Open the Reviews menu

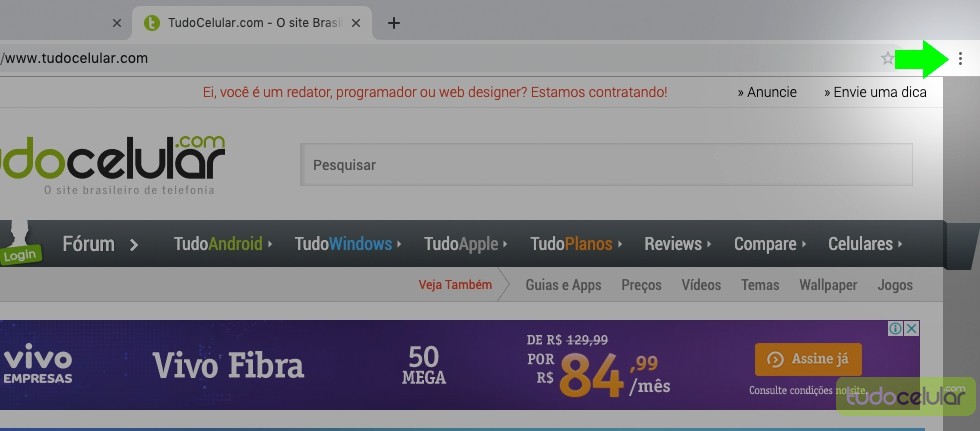pos(678,244)
